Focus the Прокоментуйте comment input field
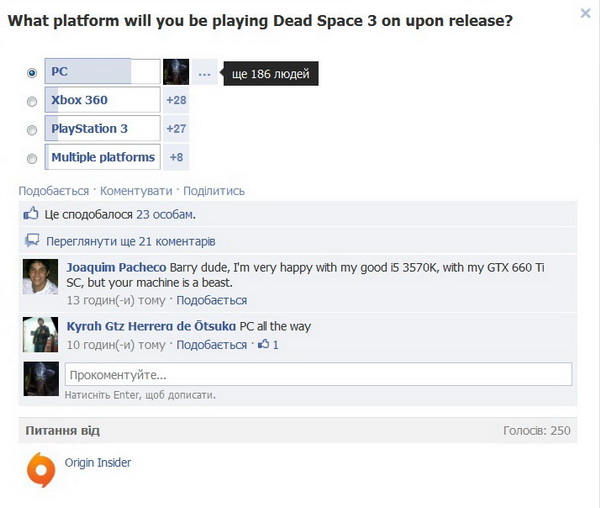600x508 pixels. tap(318, 374)
